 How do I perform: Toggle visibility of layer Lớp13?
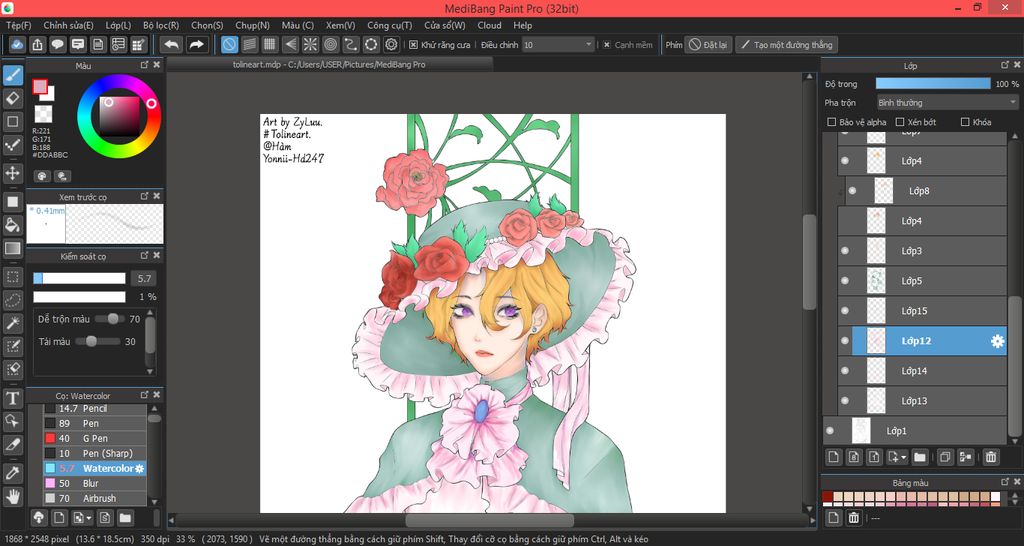845,401
